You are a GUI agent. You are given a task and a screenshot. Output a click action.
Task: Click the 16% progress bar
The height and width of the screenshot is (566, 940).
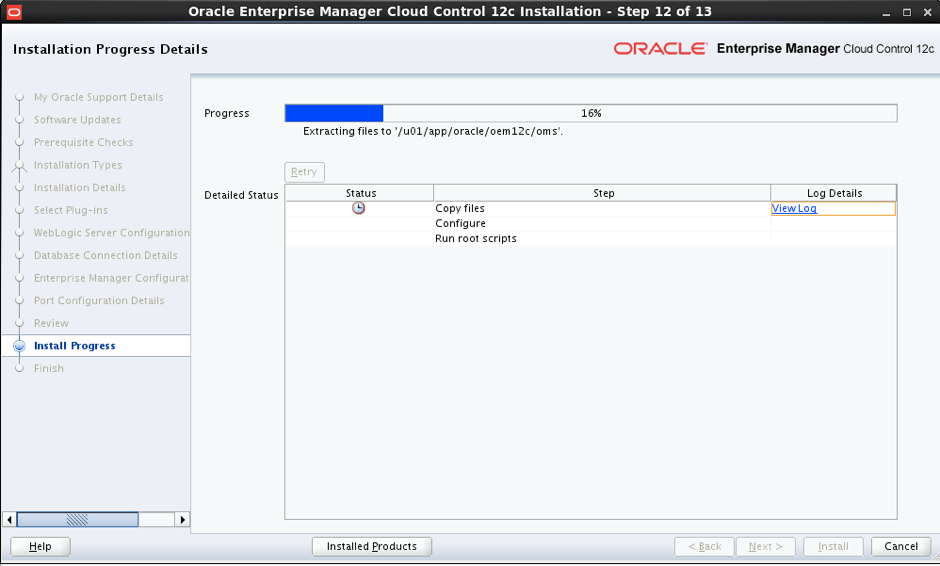tap(590, 113)
